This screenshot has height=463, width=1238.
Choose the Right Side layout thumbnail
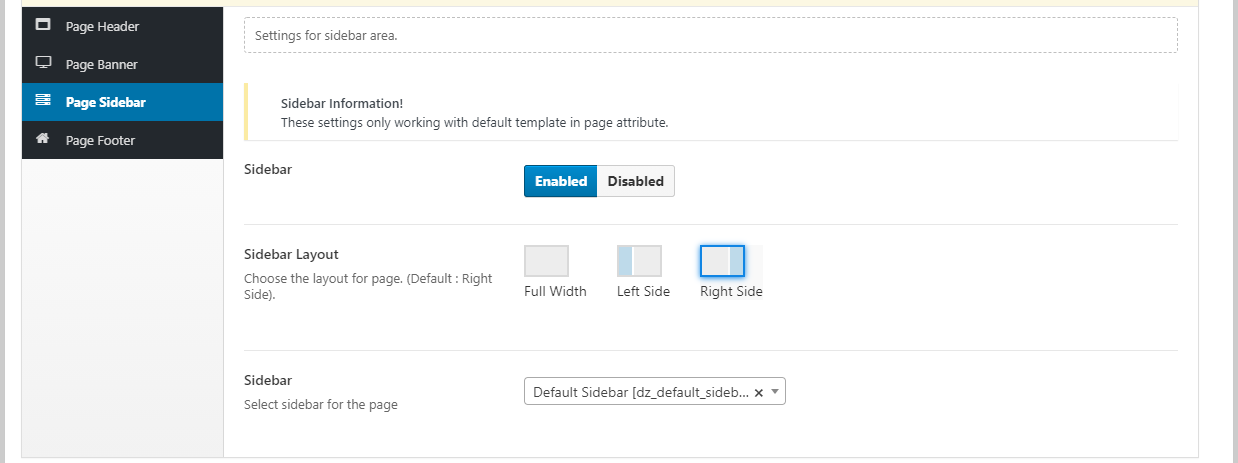[x=722, y=261]
